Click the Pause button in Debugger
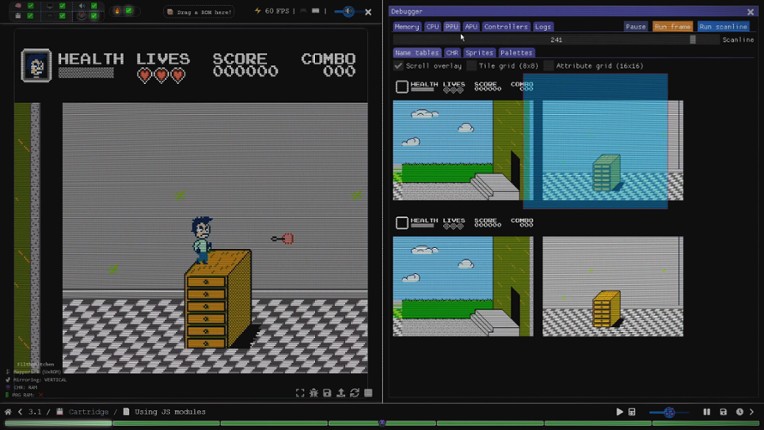Image resolution: width=764 pixels, height=430 pixels. click(x=635, y=27)
